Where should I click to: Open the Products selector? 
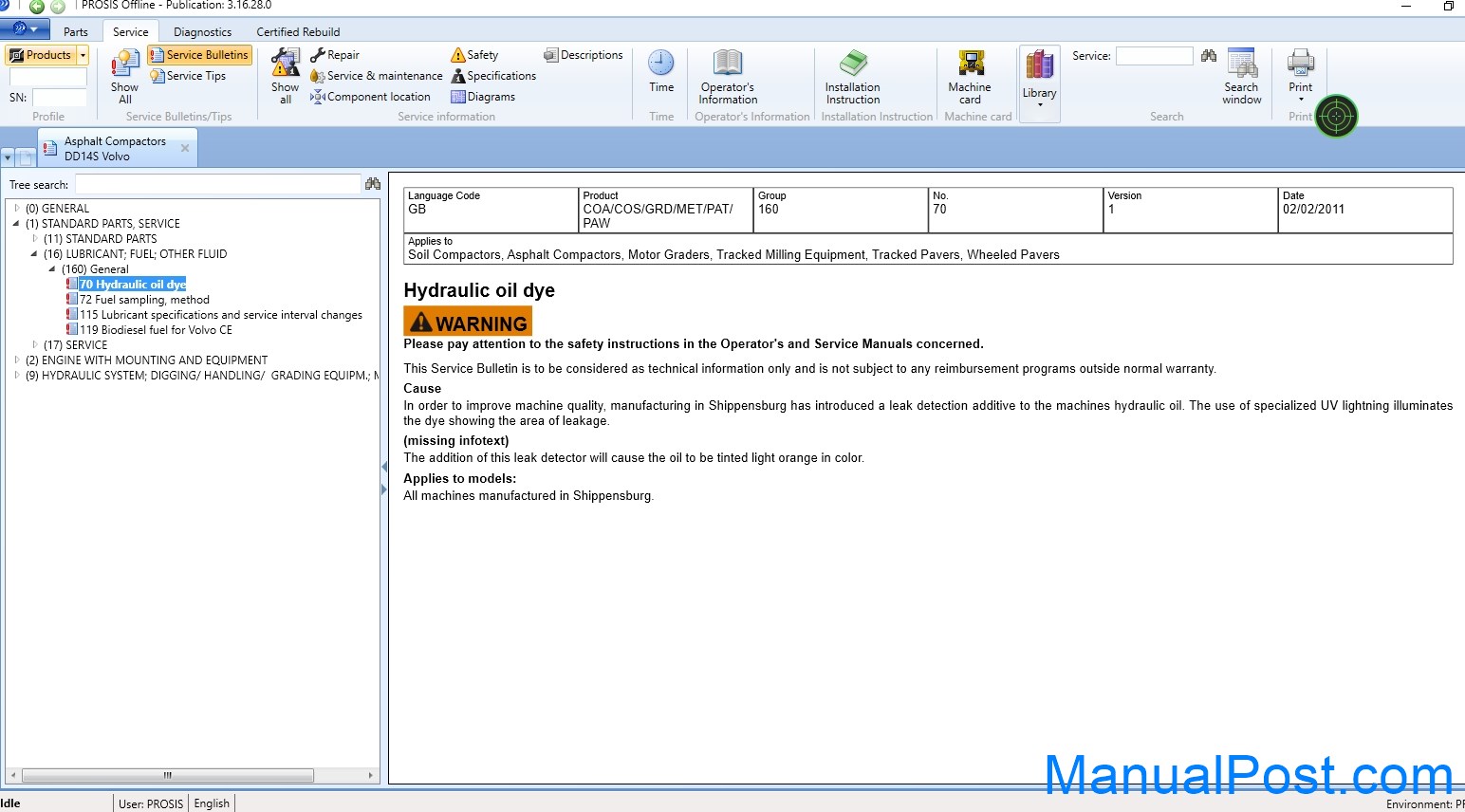pos(41,55)
